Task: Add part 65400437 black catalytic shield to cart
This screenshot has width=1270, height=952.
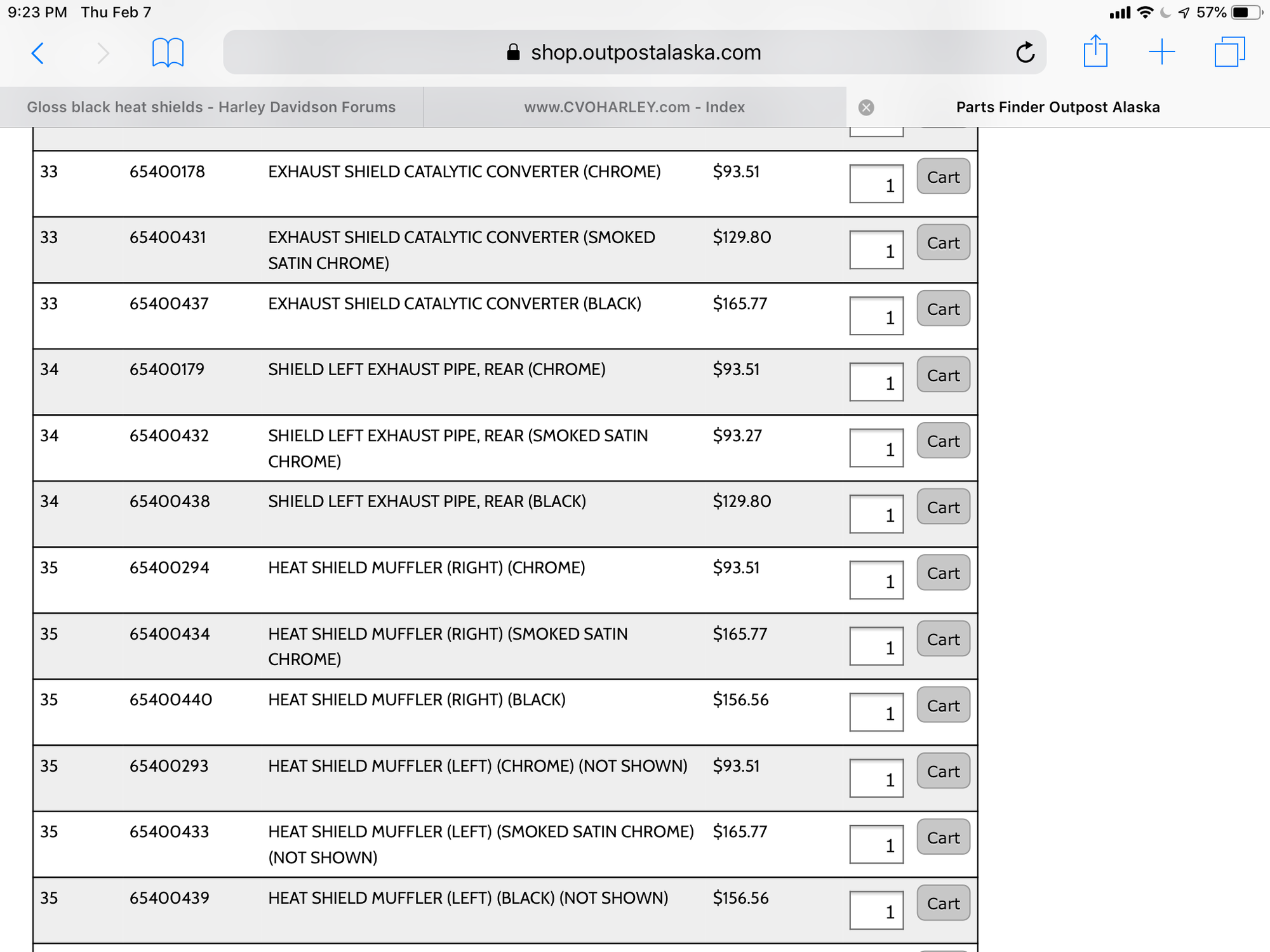Action: tap(943, 309)
